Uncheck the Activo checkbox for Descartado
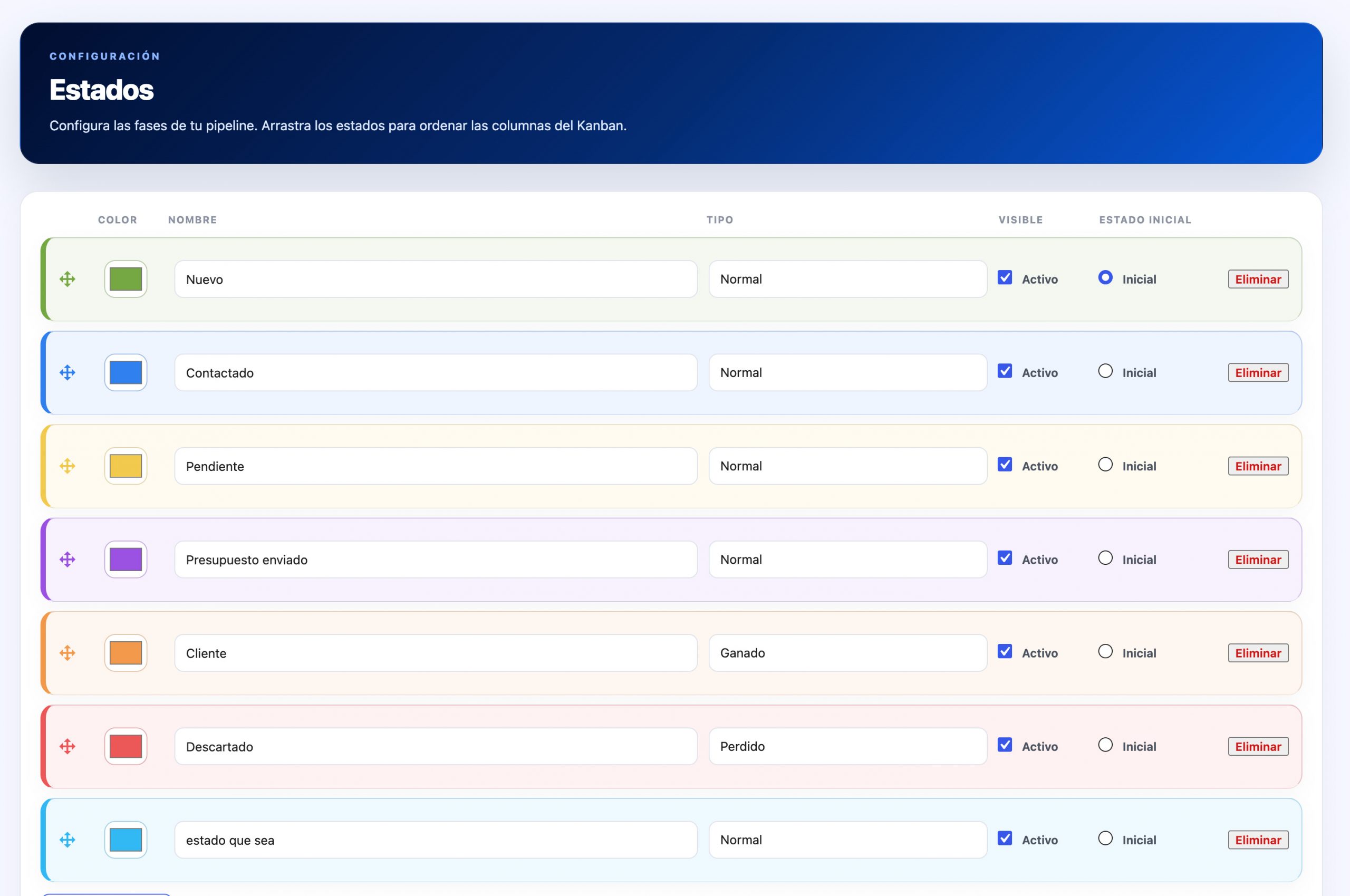Viewport: 1350px width, 896px height. click(x=1005, y=745)
